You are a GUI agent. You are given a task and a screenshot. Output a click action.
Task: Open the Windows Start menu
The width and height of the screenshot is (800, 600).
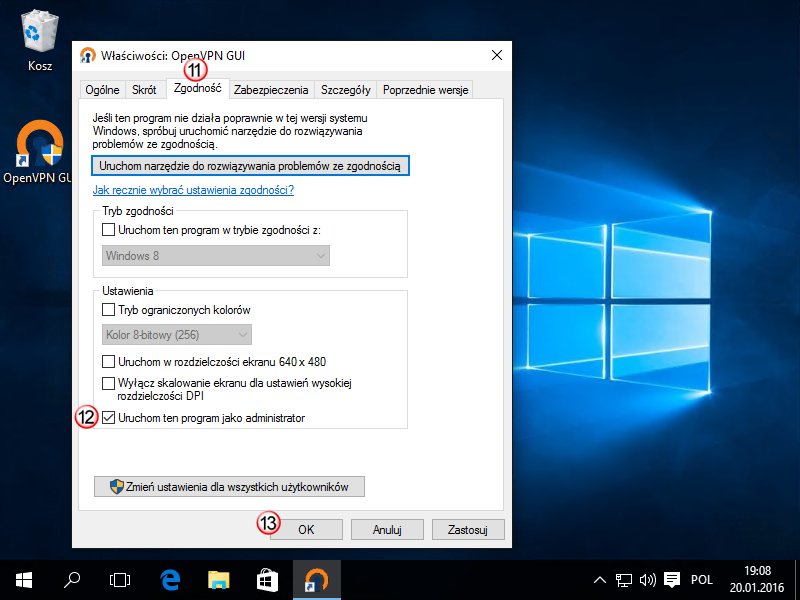23,580
